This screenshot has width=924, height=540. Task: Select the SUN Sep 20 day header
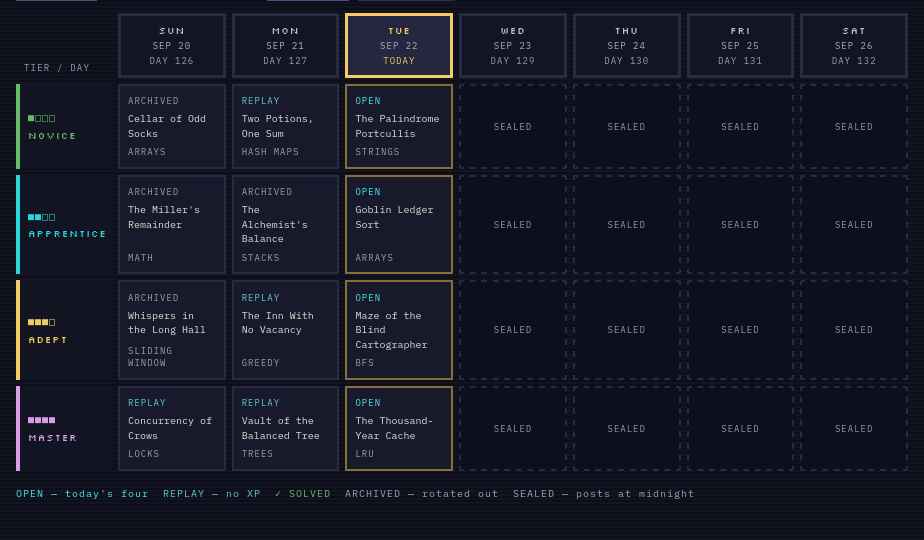171,45
